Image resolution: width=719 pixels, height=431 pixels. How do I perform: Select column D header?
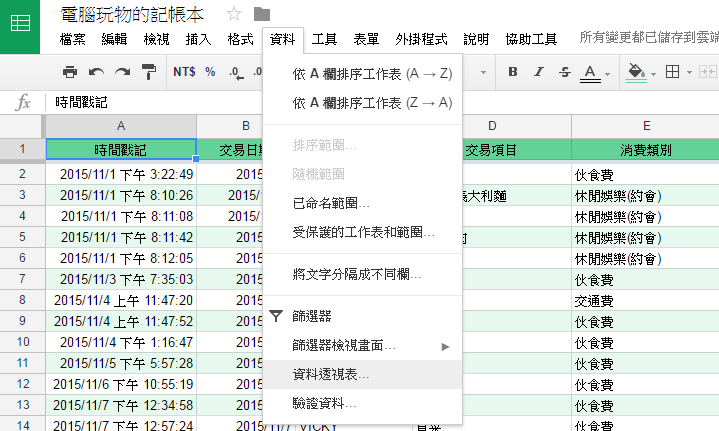click(x=492, y=126)
